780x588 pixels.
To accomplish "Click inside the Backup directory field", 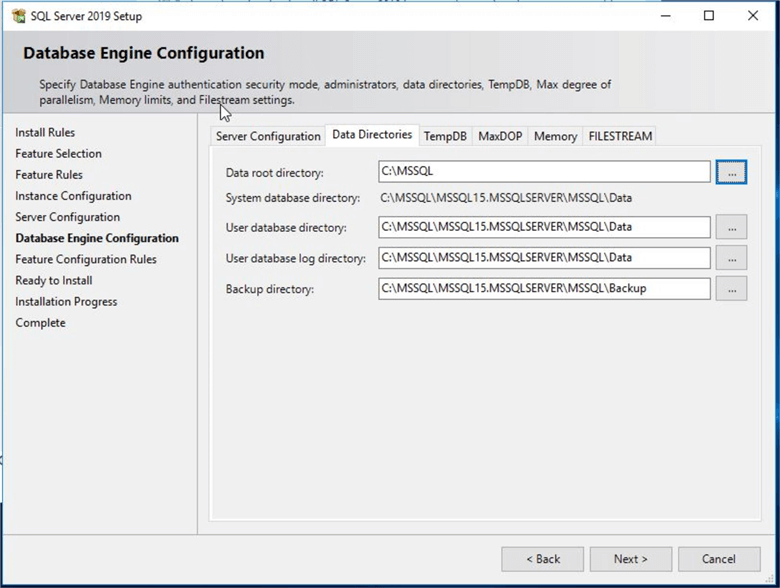I will 544,289.
